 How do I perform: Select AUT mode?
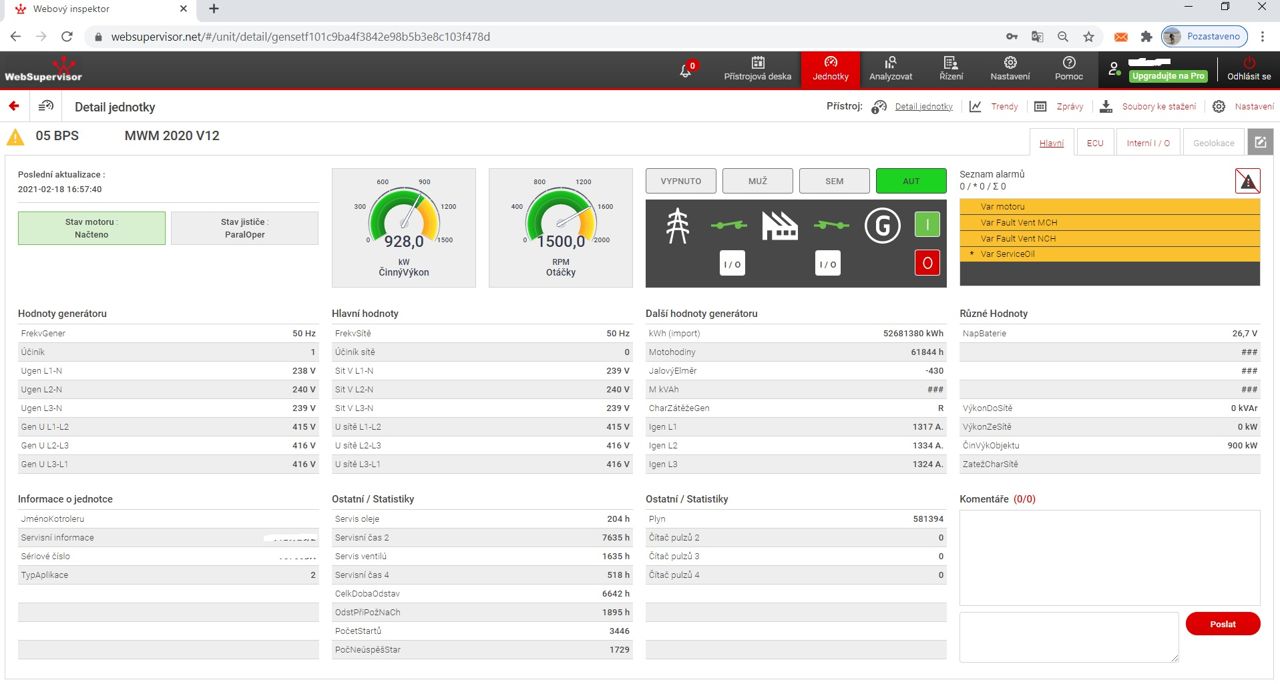pos(911,181)
